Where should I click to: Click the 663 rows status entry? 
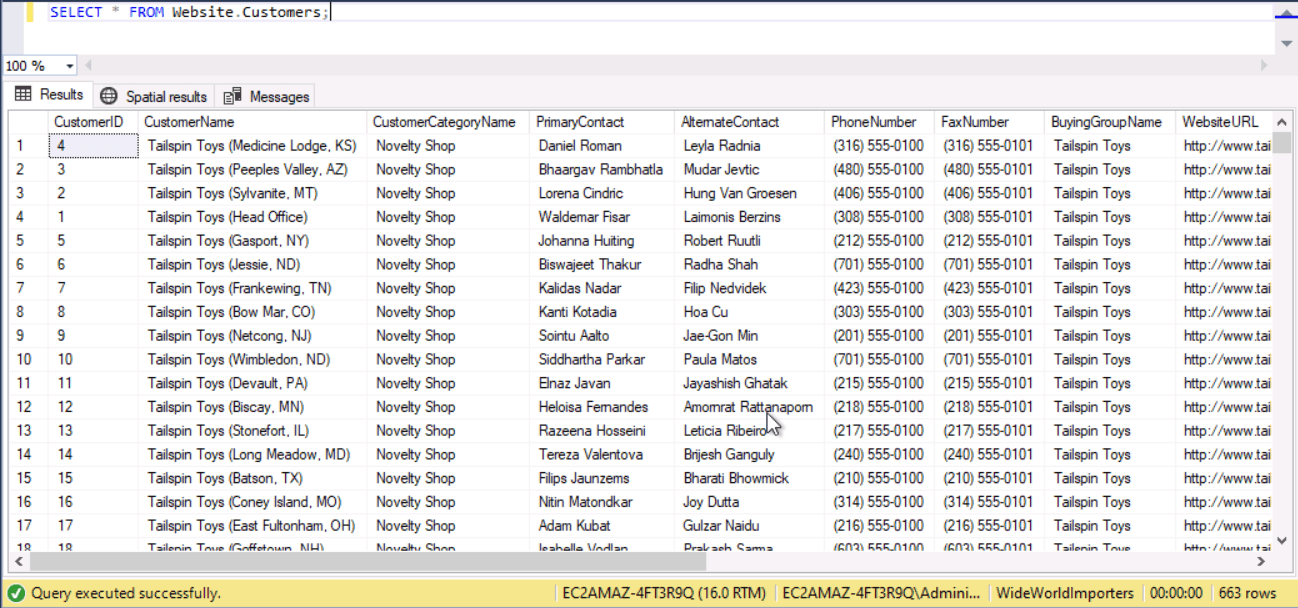click(1248, 593)
